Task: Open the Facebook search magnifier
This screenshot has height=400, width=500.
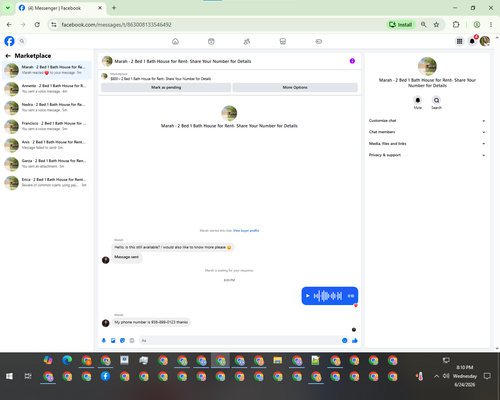Action: (22, 41)
